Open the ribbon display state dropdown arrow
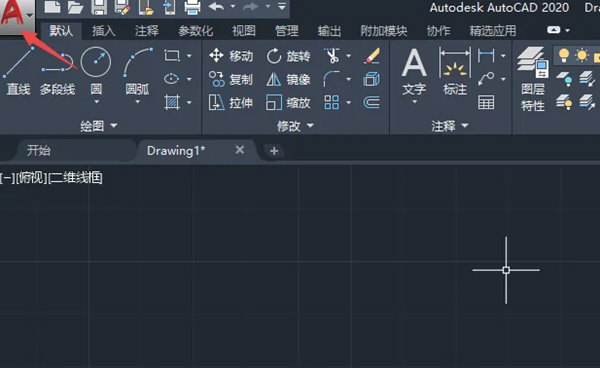Screen dimensions: 600x368 (x=567, y=30)
